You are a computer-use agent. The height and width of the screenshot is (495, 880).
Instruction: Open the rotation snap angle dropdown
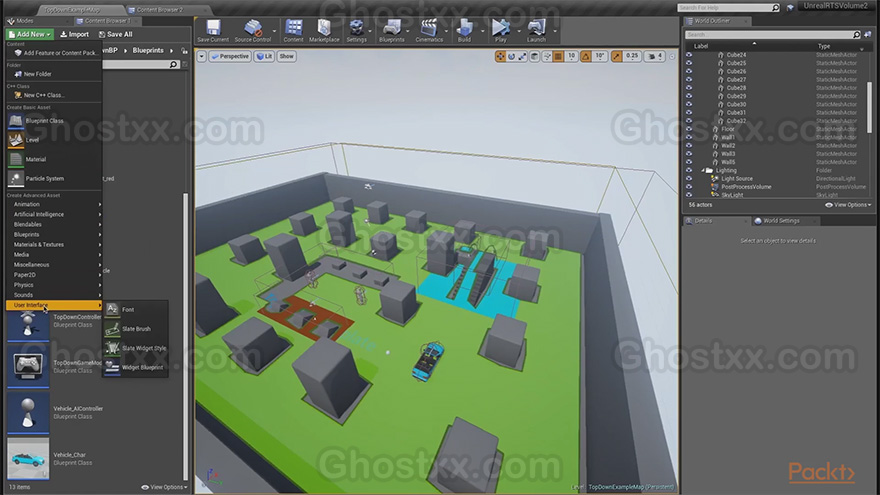click(x=600, y=56)
